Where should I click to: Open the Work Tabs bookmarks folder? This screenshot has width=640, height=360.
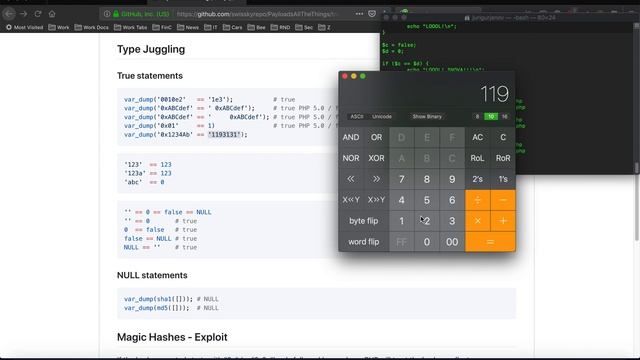coord(131,27)
